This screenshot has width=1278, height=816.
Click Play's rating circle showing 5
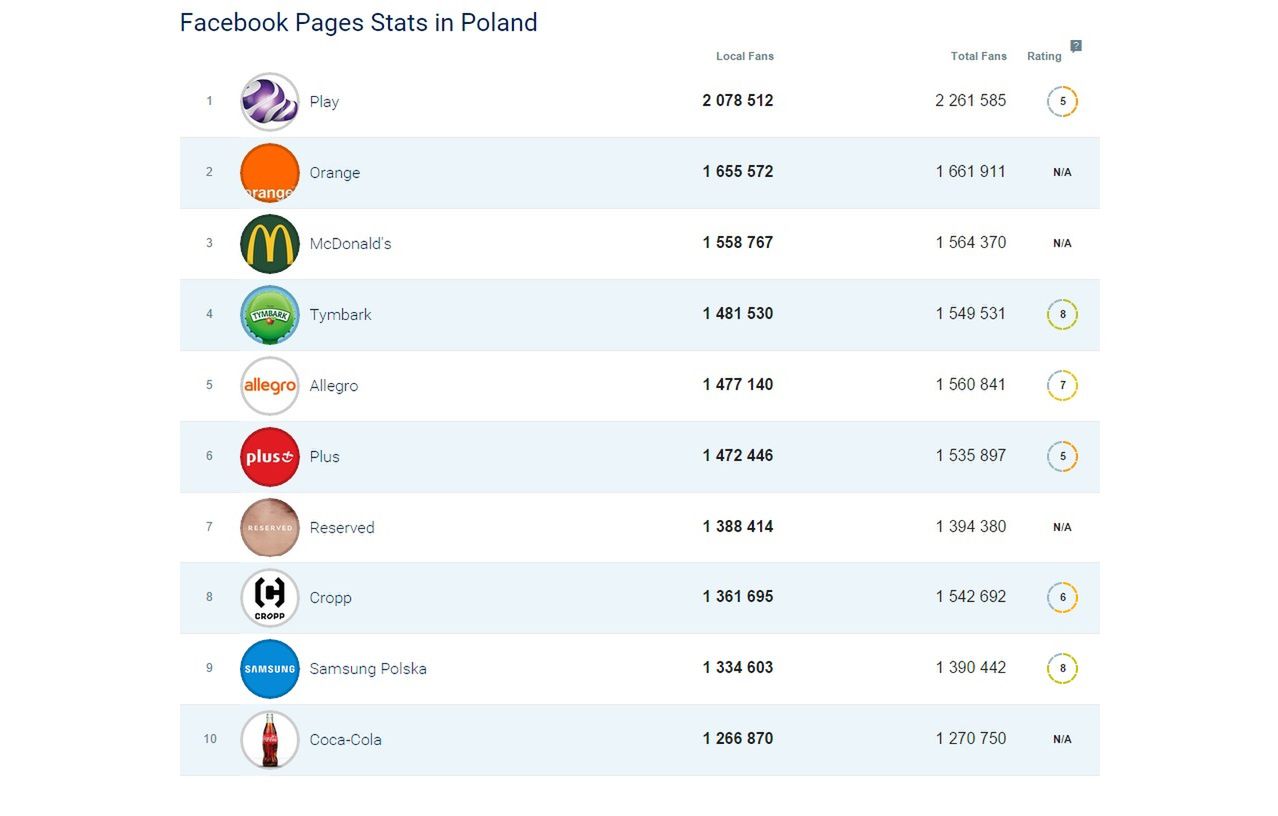(1062, 102)
